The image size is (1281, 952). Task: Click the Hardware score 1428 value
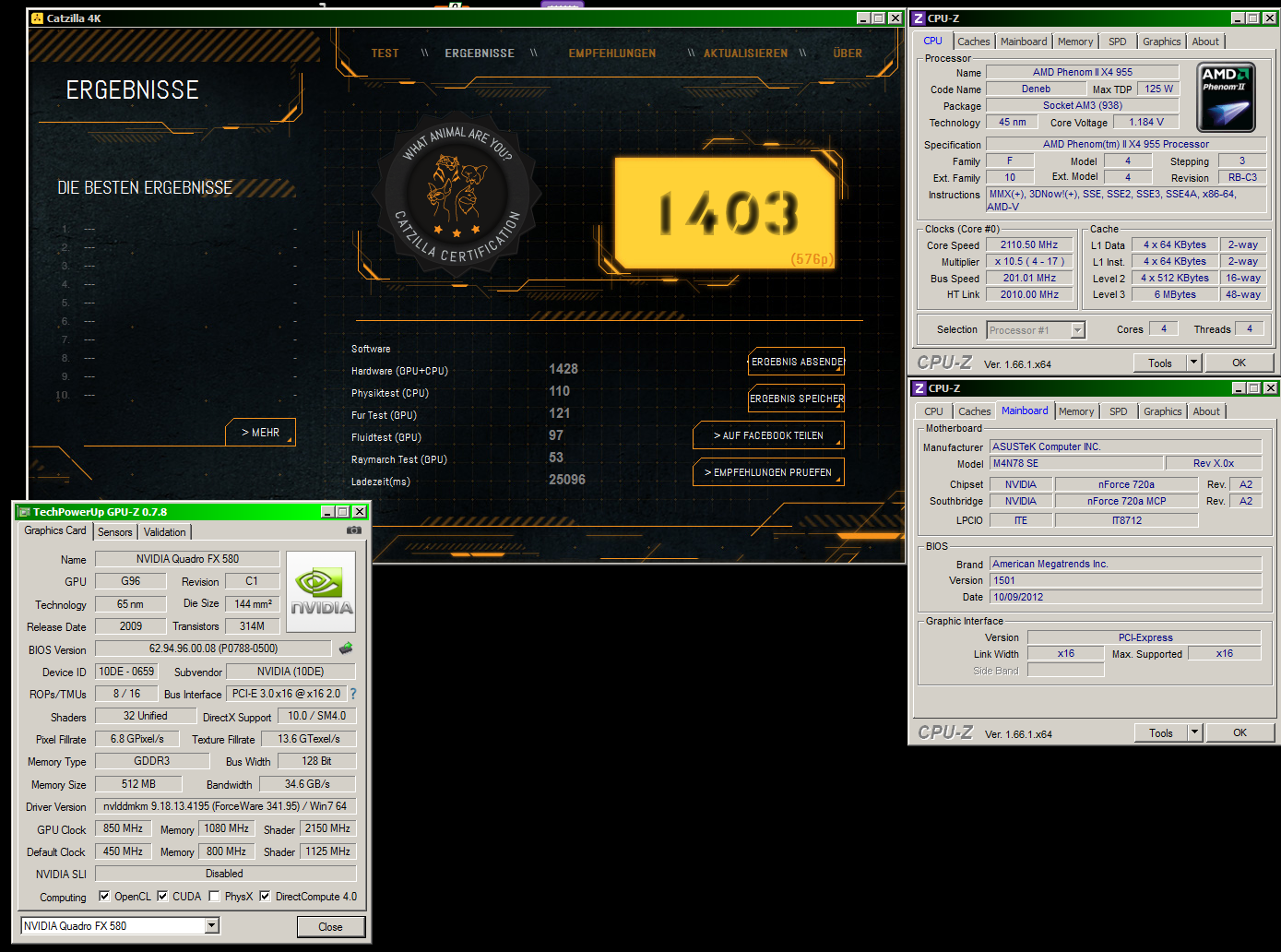point(563,369)
